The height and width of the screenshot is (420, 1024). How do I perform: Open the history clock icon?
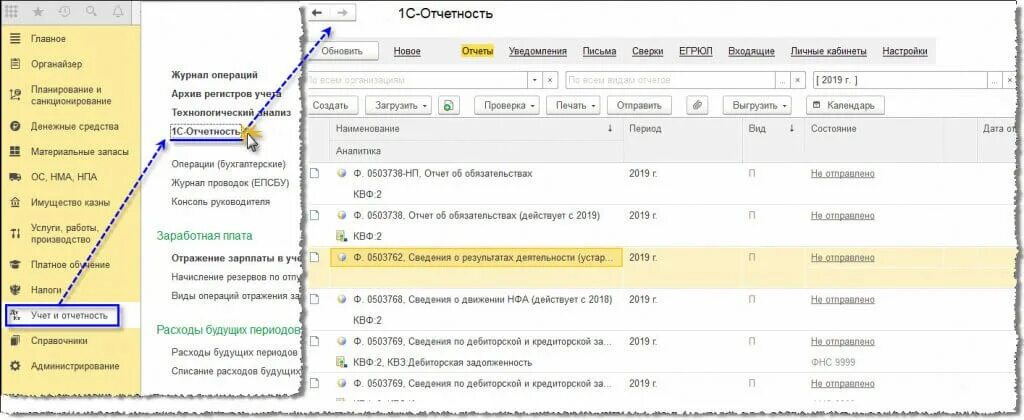tap(64, 12)
